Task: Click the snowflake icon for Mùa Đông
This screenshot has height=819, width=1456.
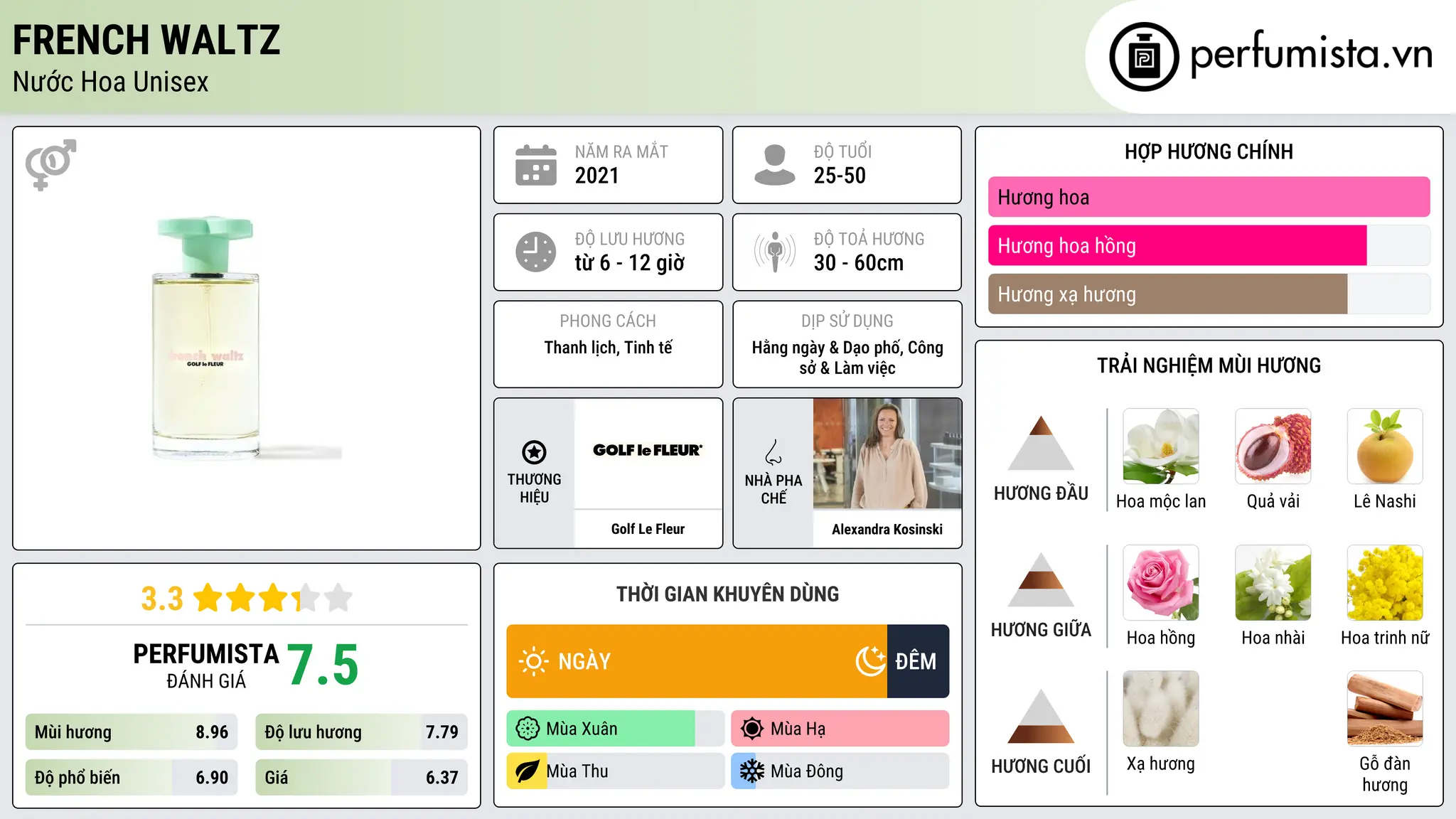Action: point(752,771)
